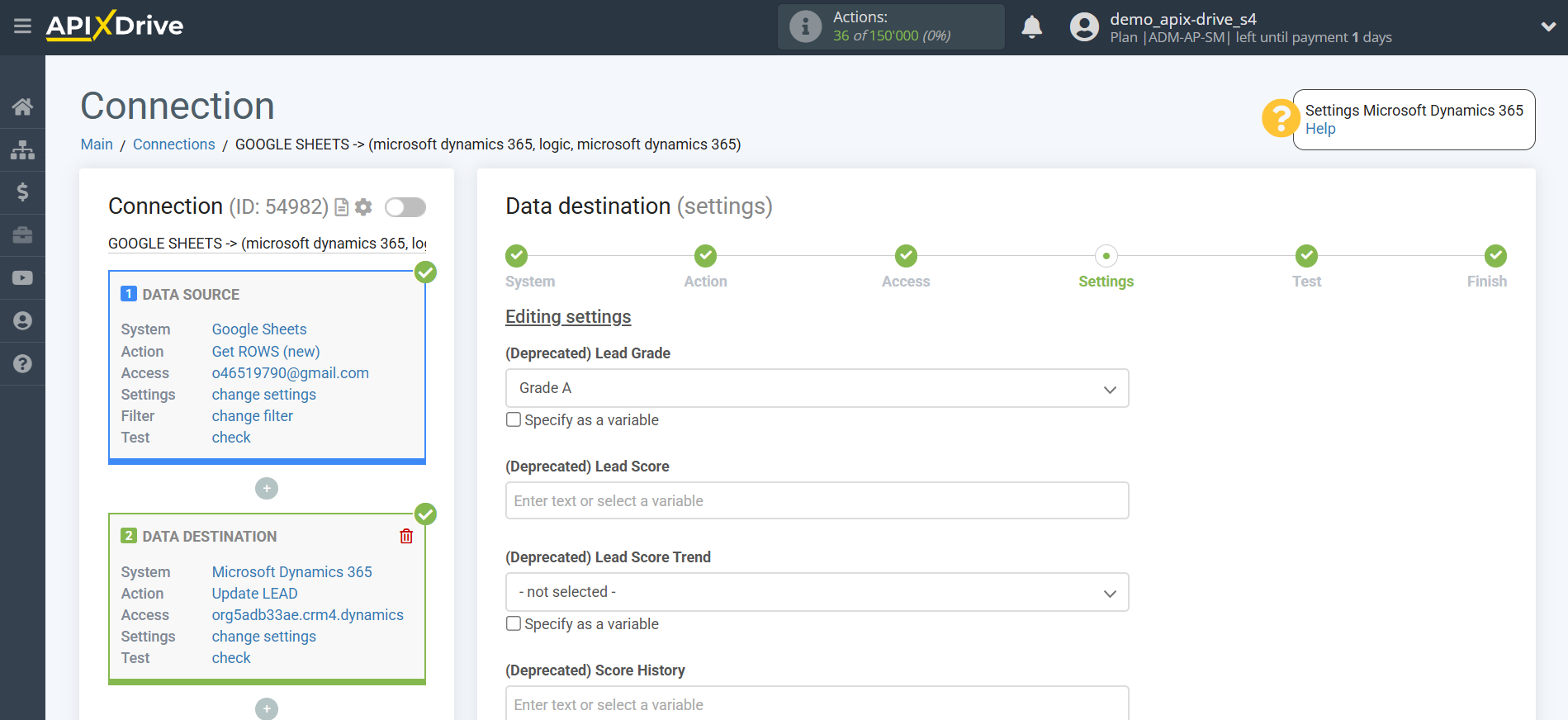Open the help question sidebar icon

22,363
